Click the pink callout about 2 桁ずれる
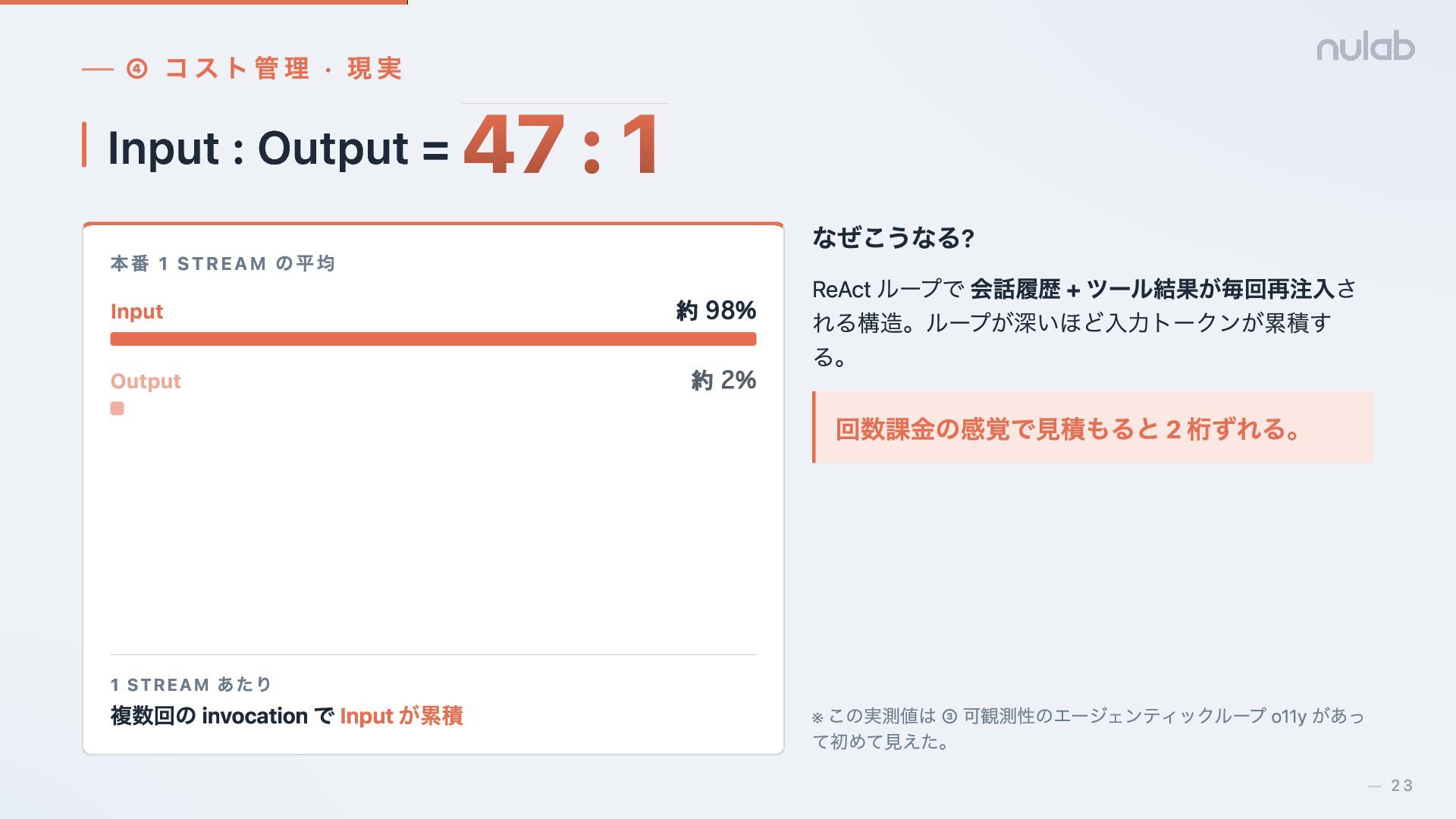Viewport: 1456px width, 819px height. (x=1092, y=428)
